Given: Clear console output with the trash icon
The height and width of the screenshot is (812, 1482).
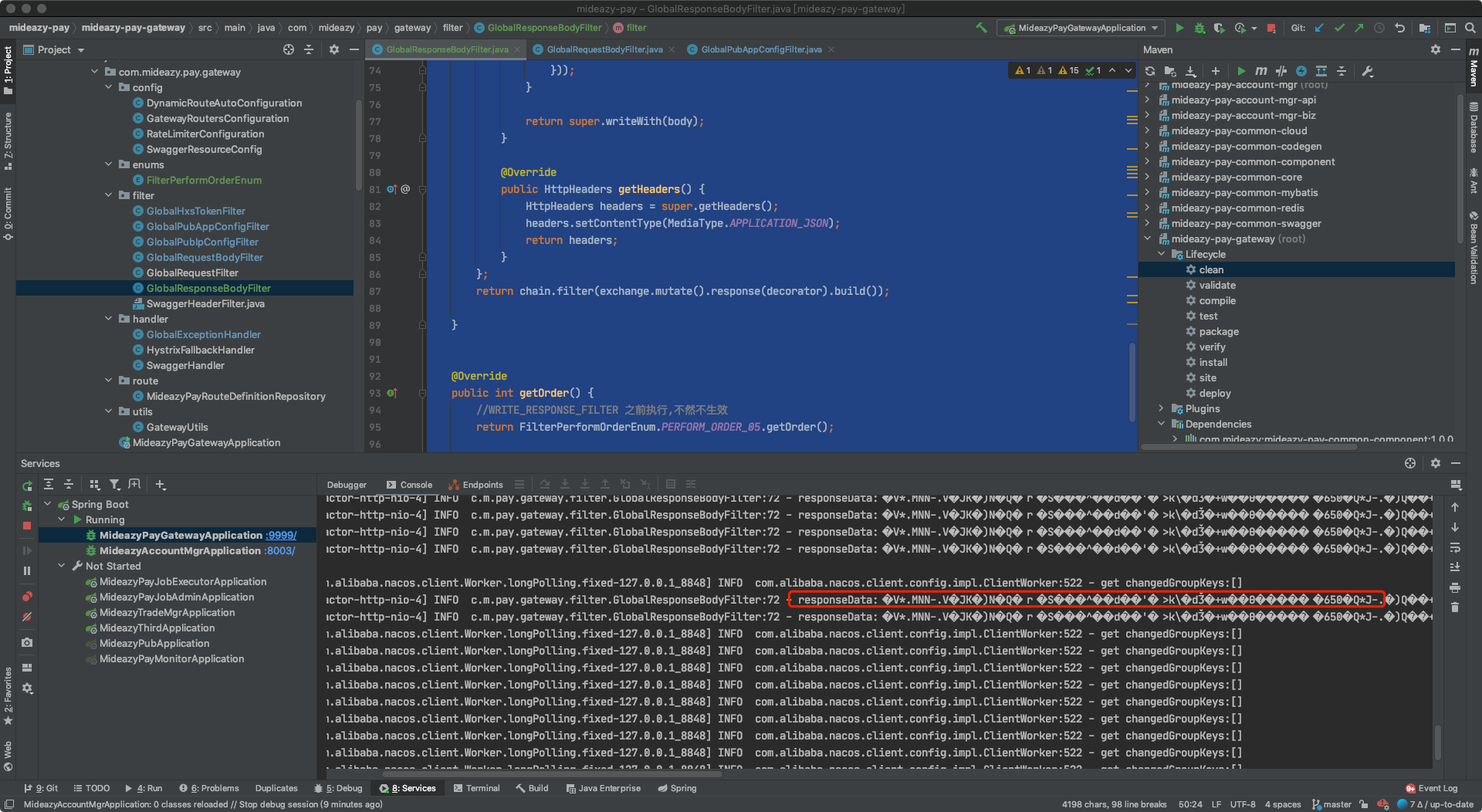Looking at the screenshot, I should point(1455,607).
